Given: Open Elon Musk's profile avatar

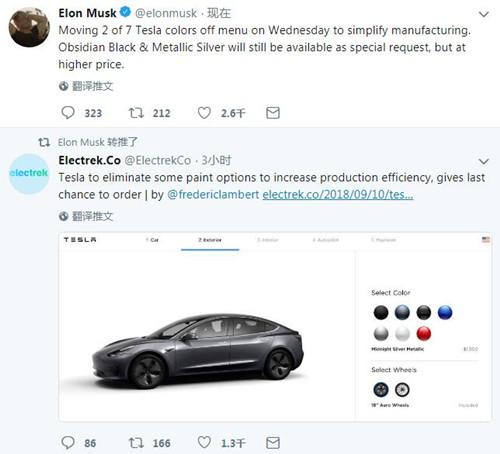Looking at the screenshot, I should pos(29,27).
